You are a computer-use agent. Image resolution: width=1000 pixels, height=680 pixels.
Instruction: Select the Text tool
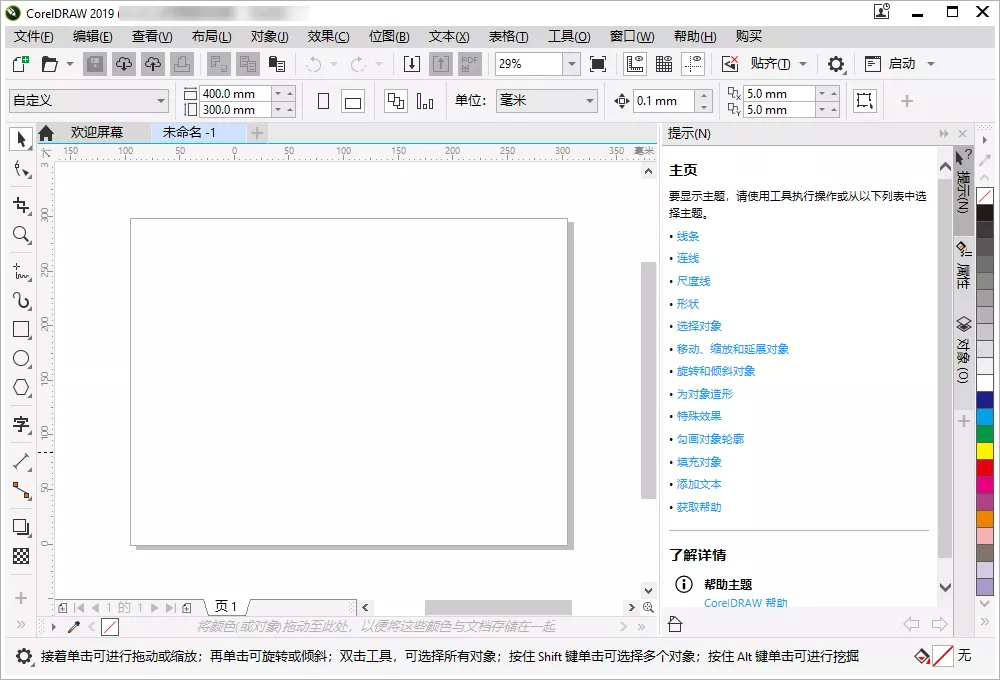pos(21,424)
